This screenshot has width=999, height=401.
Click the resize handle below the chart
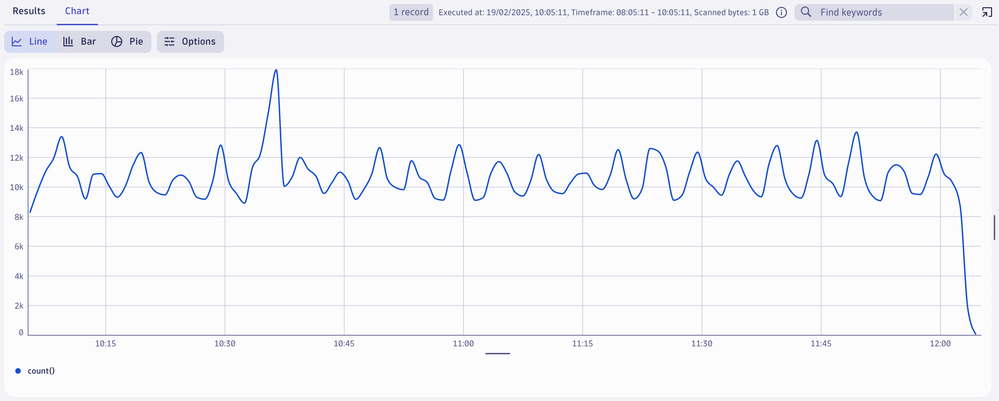click(497, 353)
